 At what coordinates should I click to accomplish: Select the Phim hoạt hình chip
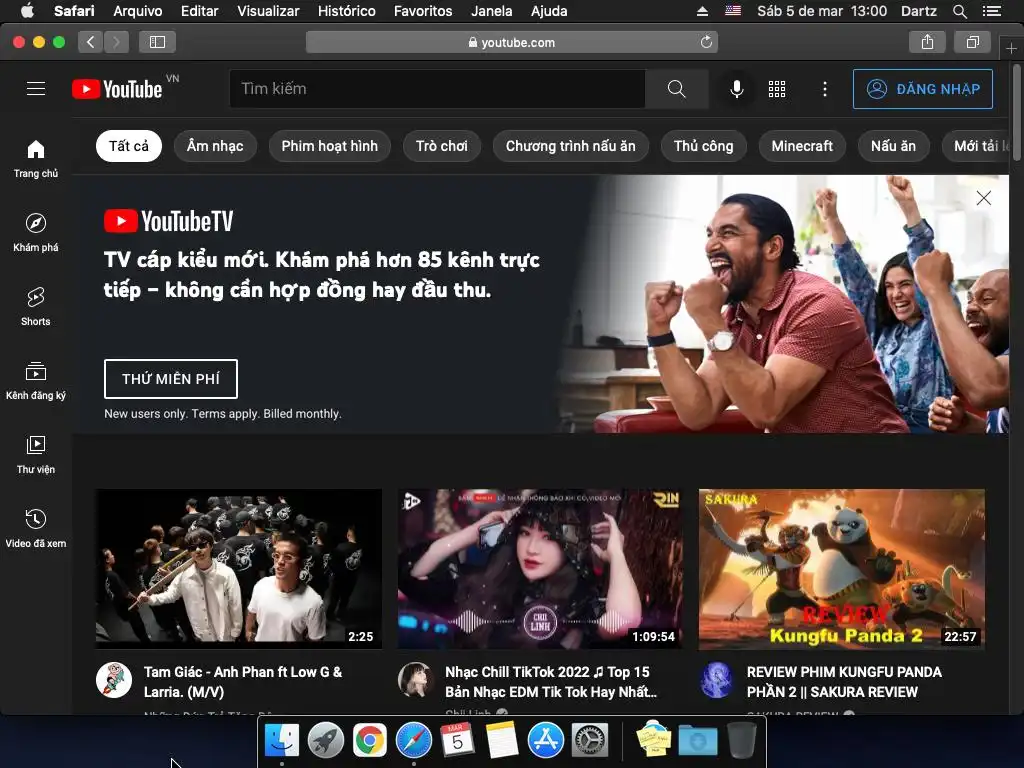pyautogui.click(x=329, y=146)
